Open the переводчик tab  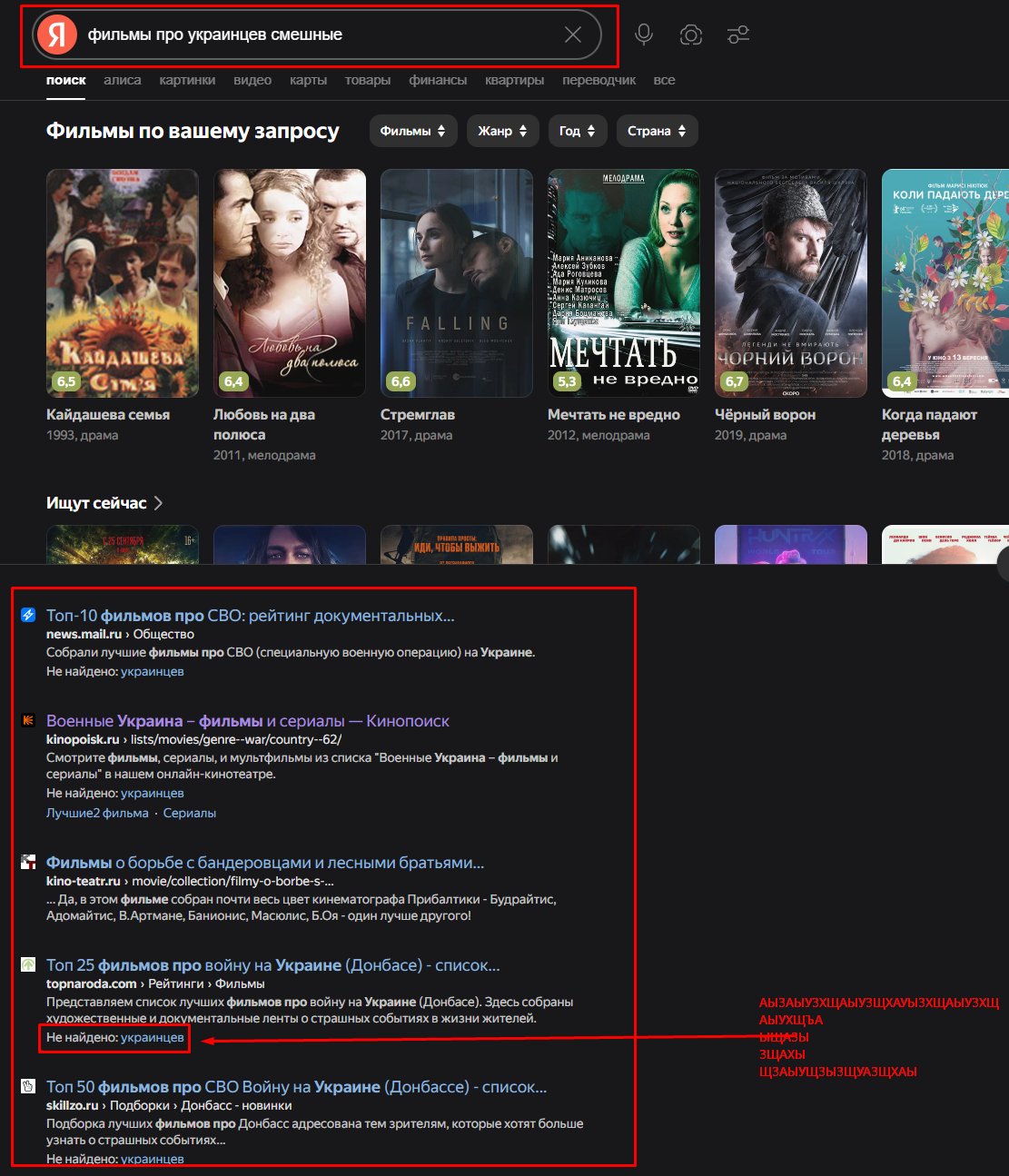(598, 80)
